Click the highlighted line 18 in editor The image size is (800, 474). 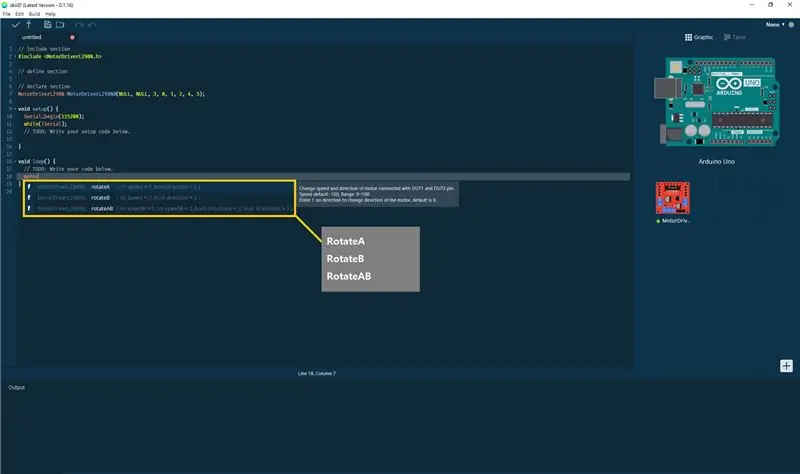(323, 177)
